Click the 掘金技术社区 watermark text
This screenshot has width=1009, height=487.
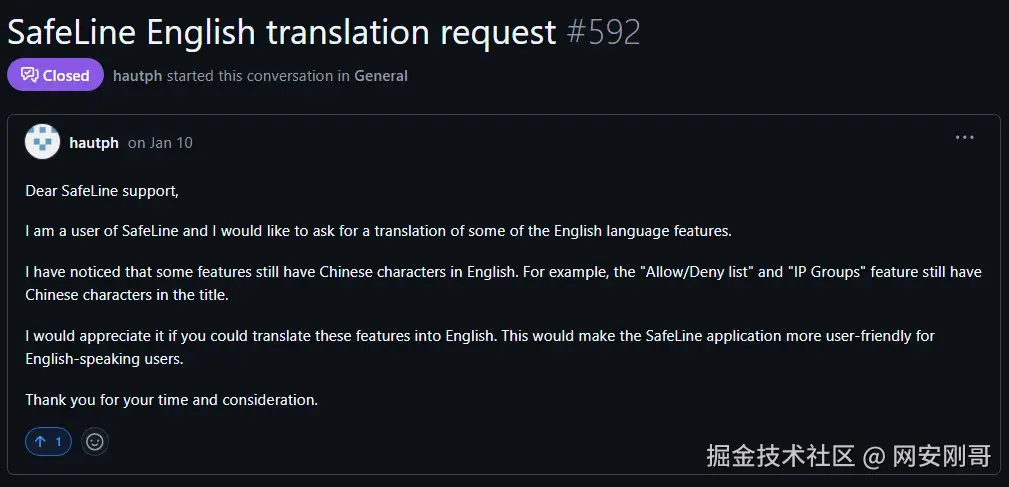pos(780,457)
